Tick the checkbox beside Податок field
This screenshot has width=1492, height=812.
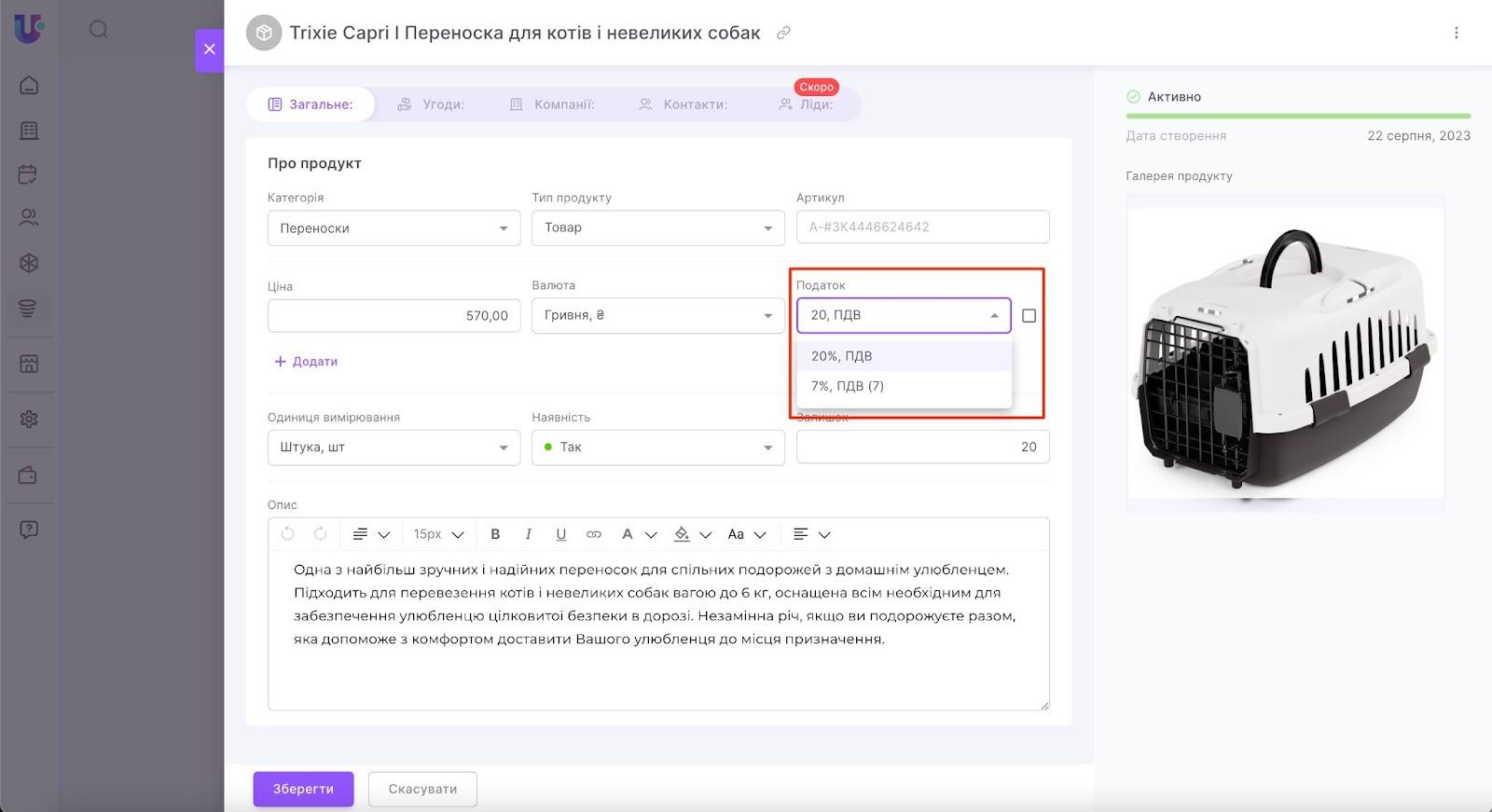(x=1029, y=316)
